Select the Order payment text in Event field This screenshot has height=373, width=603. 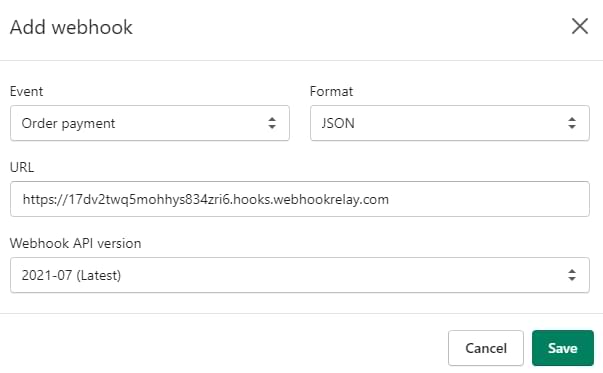[x=68, y=123]
